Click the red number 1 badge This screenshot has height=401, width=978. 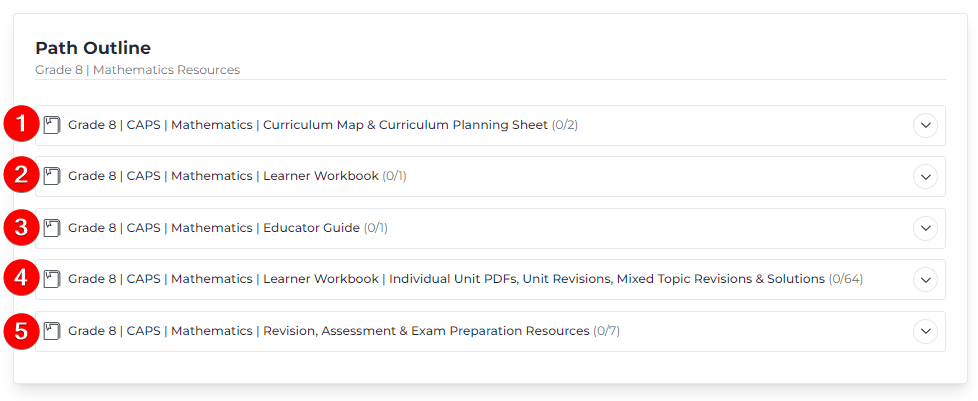[x=21, y=124]
